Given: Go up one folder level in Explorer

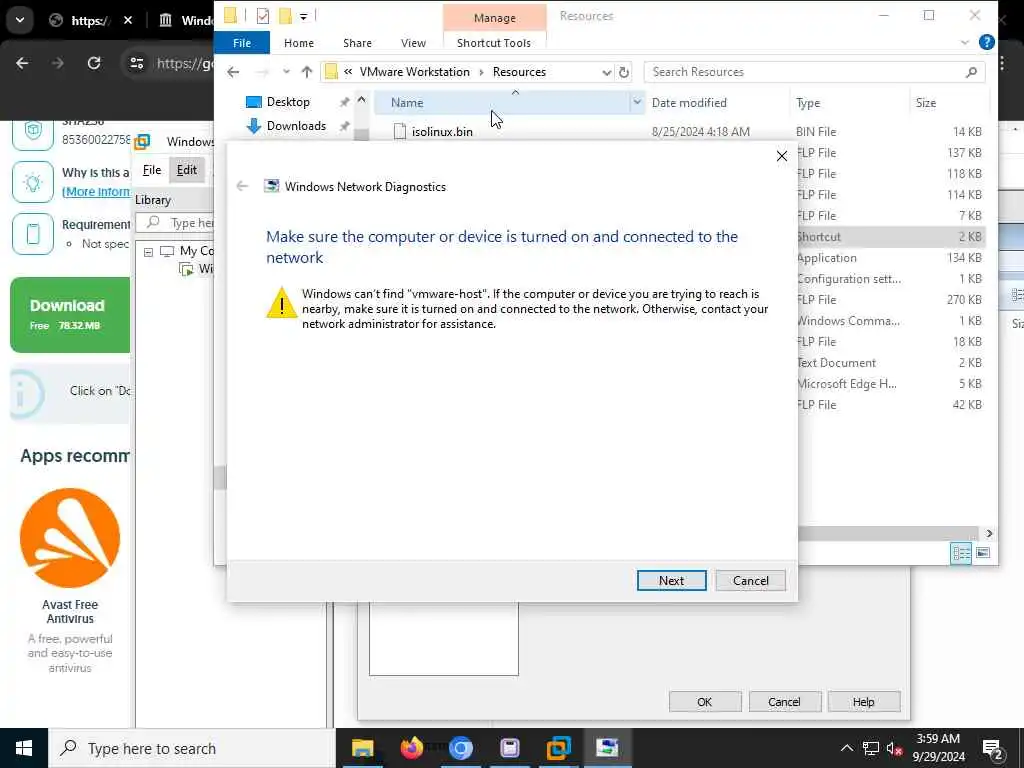Looking at the screenshot, I should coord(307,72).
